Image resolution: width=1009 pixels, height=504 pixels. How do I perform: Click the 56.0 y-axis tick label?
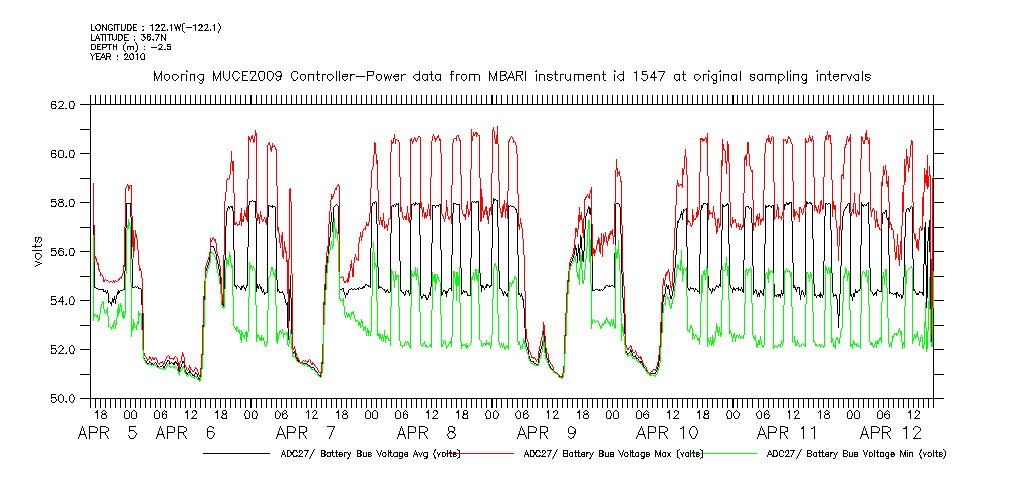click(x=64, y=252)
